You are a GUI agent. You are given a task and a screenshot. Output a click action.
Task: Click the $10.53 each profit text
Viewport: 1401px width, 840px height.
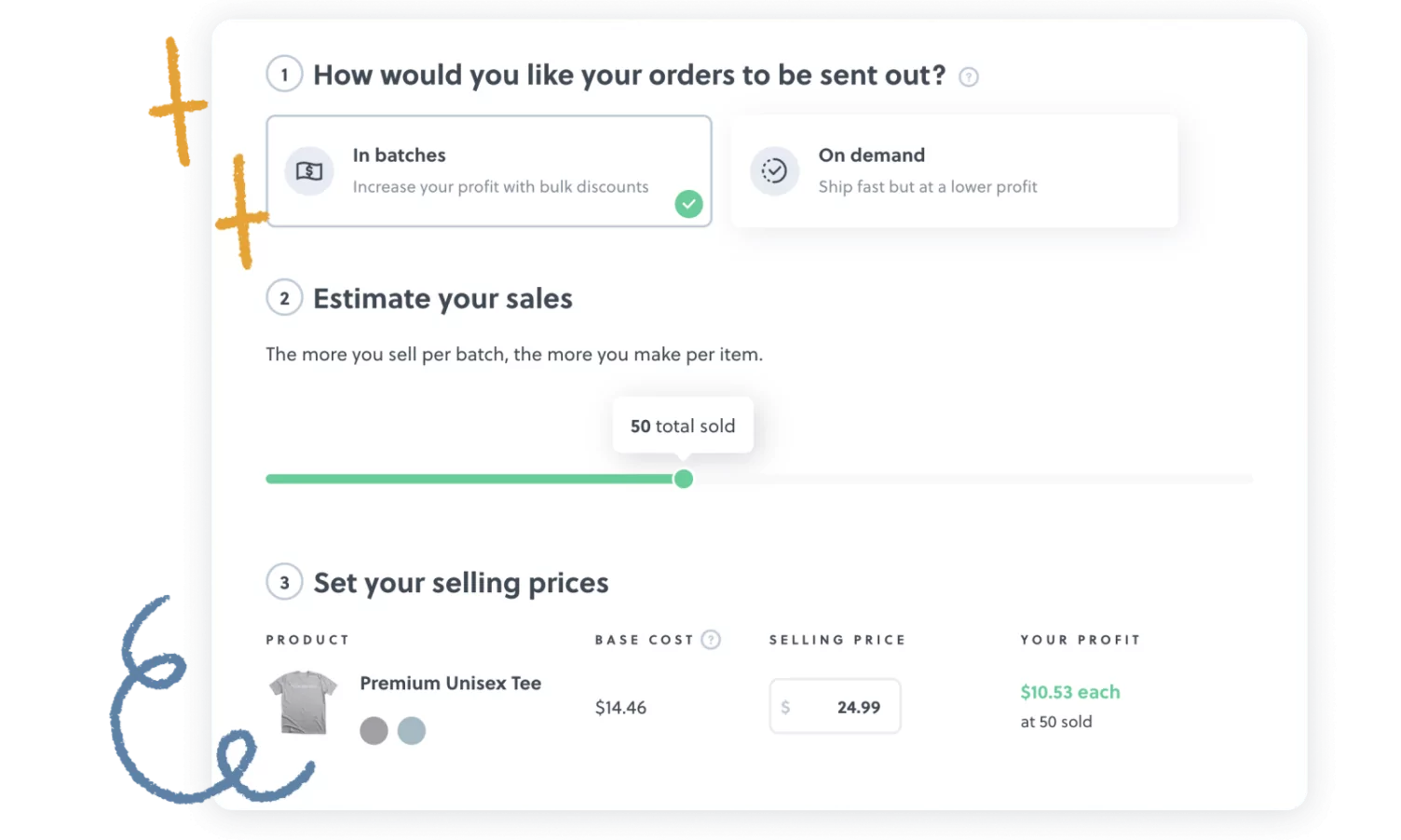(x=1070, y=692)
